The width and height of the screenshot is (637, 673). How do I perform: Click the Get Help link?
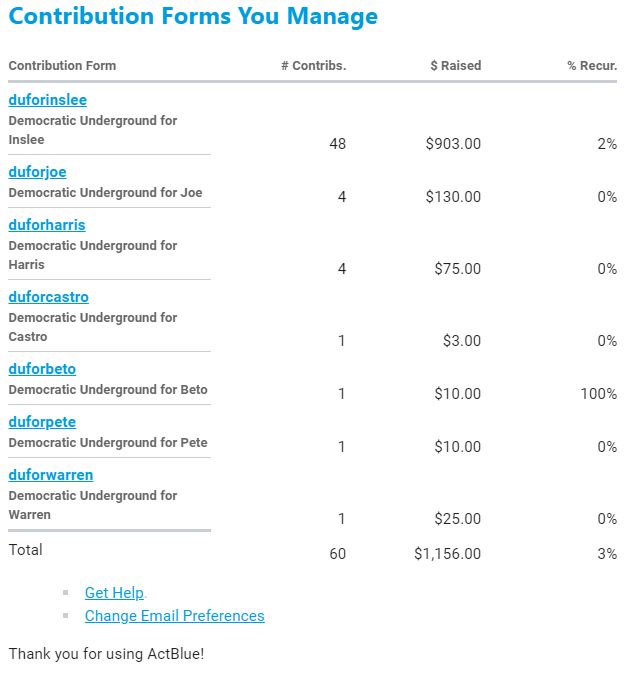114,593
